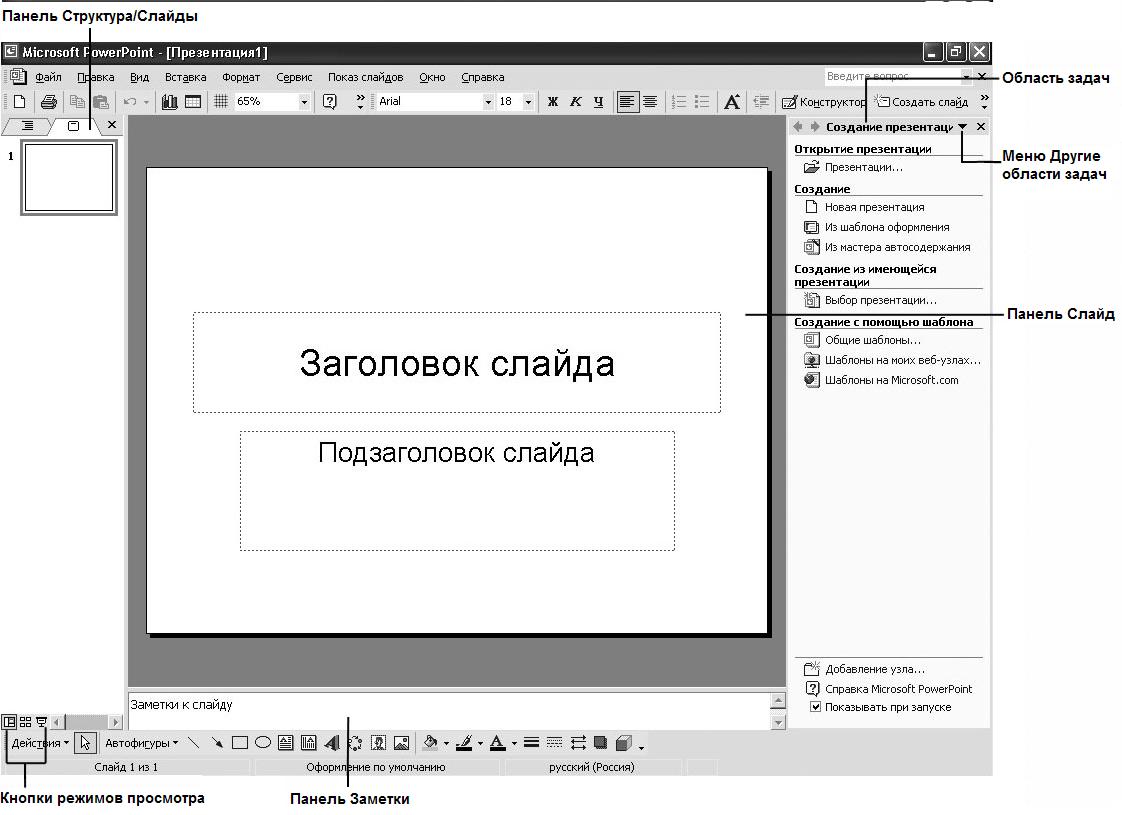
Task: Open the font size 18 dropdown
Action: coord(528,102)
